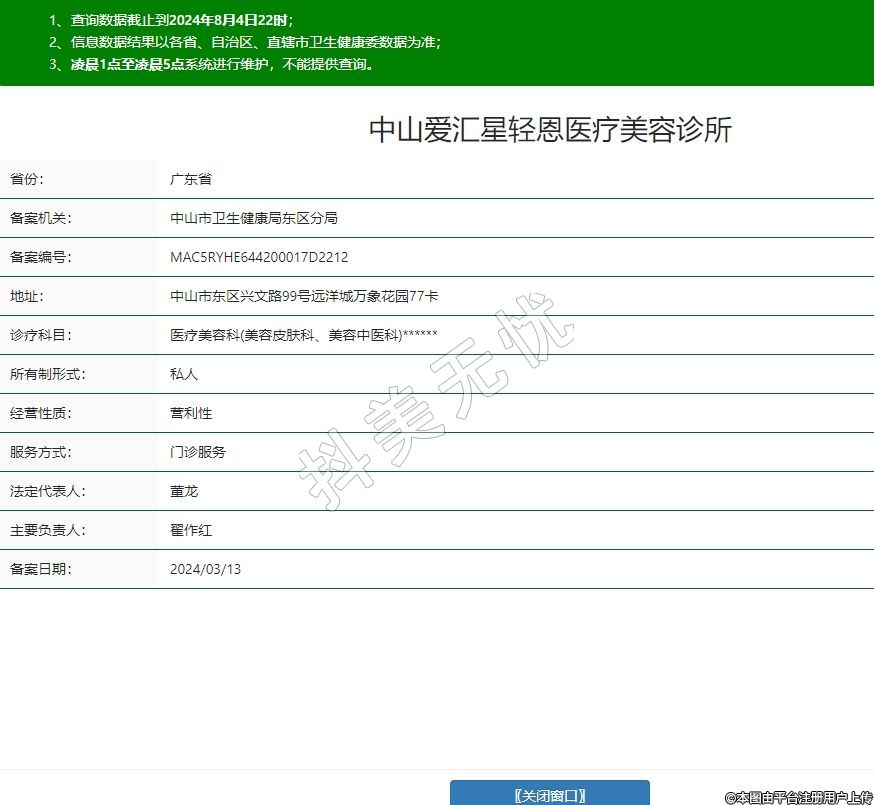Click the clinic title 中山爱汇星轻恩医疗美容诊所
Screen dimensions: 874x805
(x=550, y=130)
